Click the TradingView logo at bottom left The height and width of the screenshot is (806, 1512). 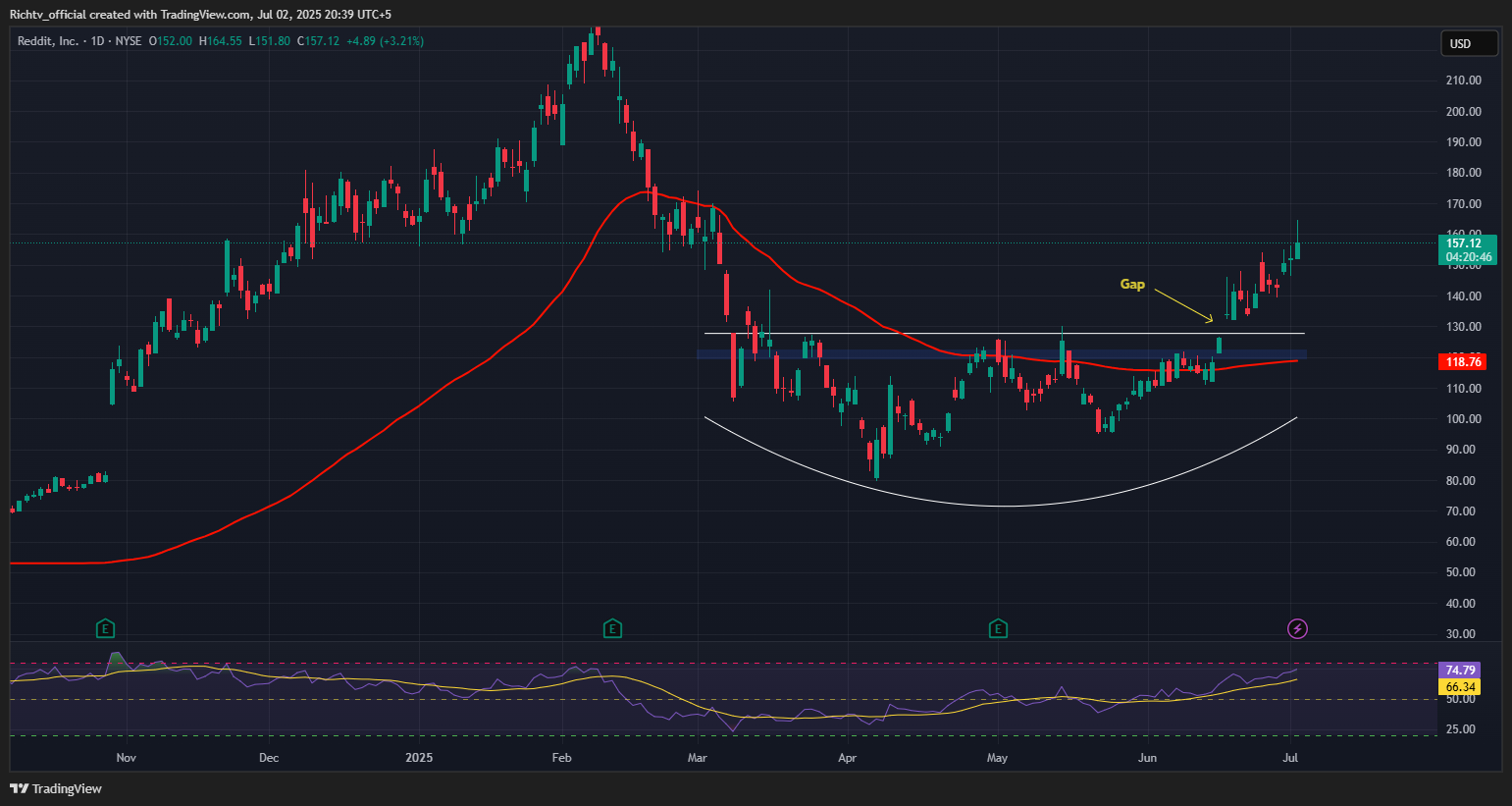56,788
